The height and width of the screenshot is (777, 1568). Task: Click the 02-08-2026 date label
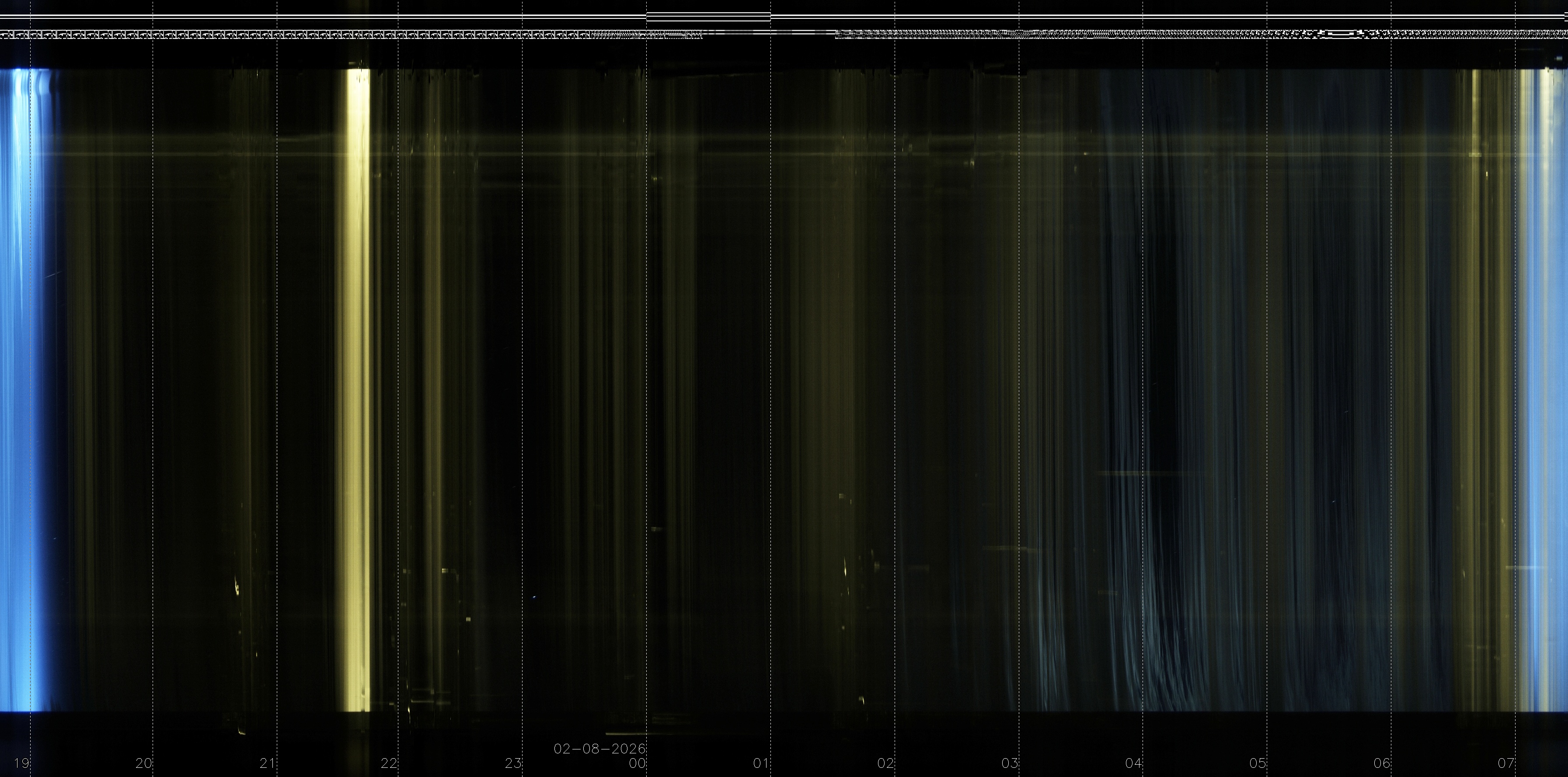pos(599,749)
